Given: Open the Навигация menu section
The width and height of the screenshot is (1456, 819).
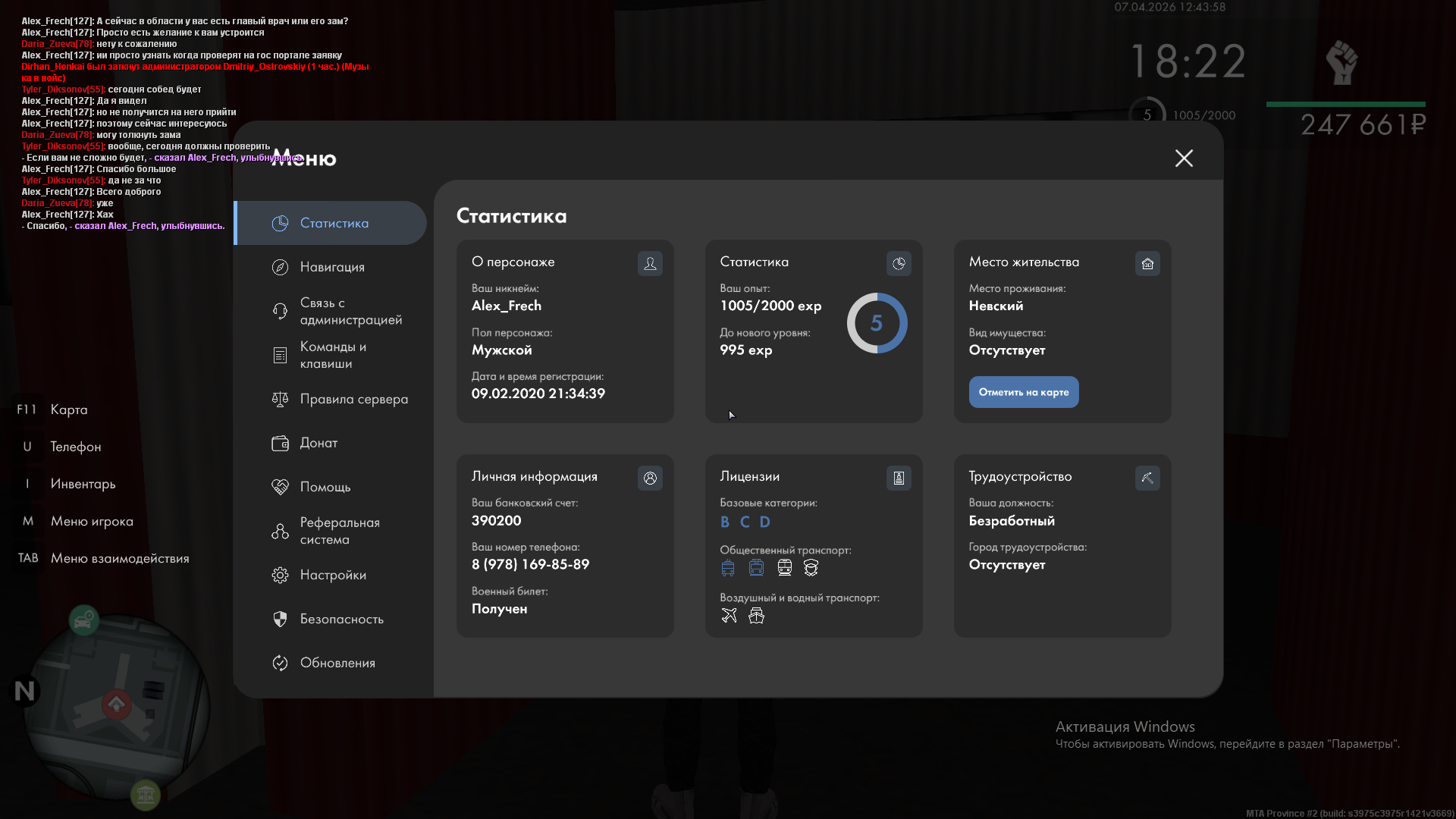Looking at the screenshot, I should point(331,267).
